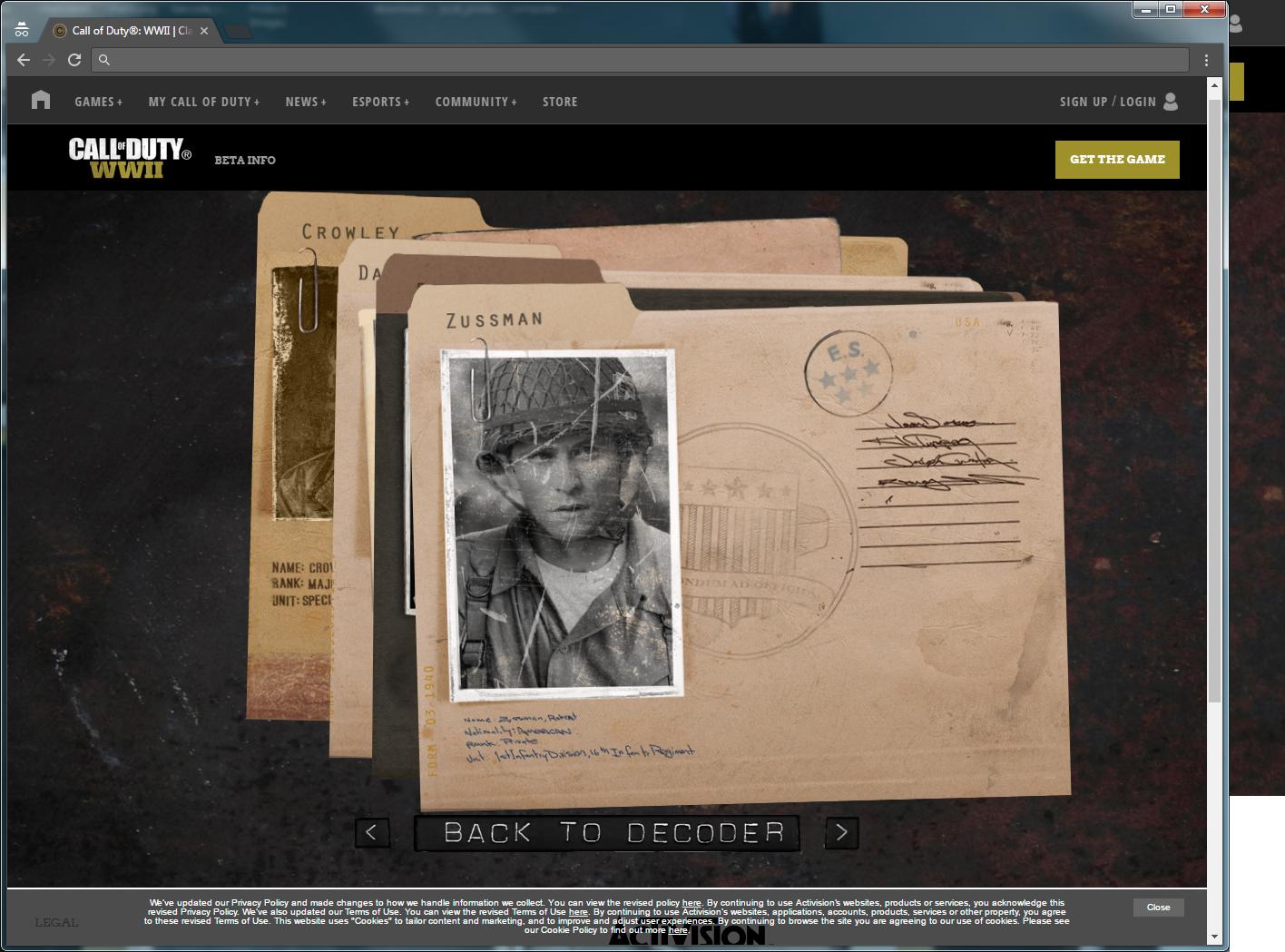Expand the News menu
Image resolution: width=1285 pixels, height=952 pixels.
click(x=306, y=102)
